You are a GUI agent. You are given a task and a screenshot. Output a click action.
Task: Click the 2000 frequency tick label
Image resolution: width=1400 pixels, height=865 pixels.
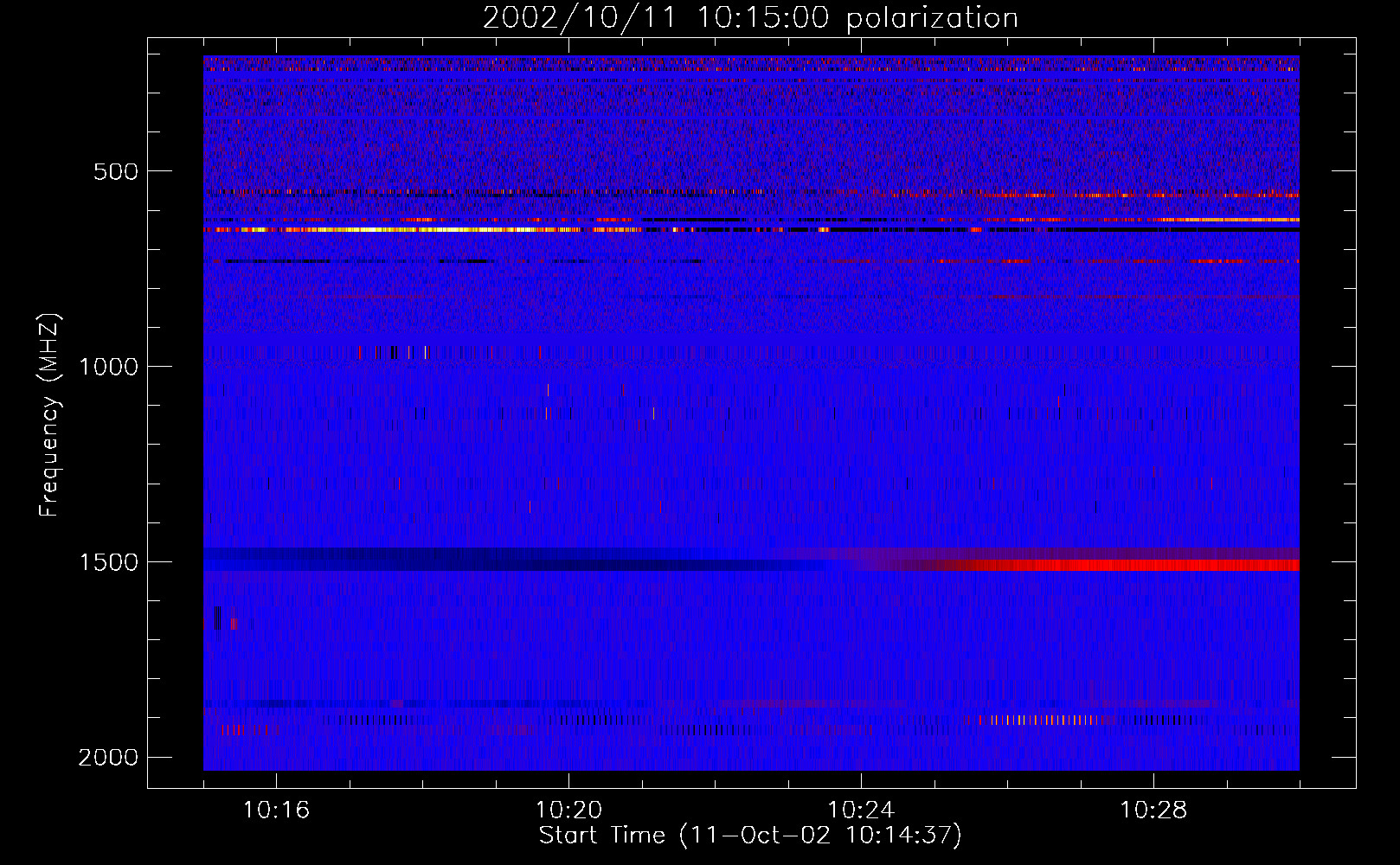107,758
